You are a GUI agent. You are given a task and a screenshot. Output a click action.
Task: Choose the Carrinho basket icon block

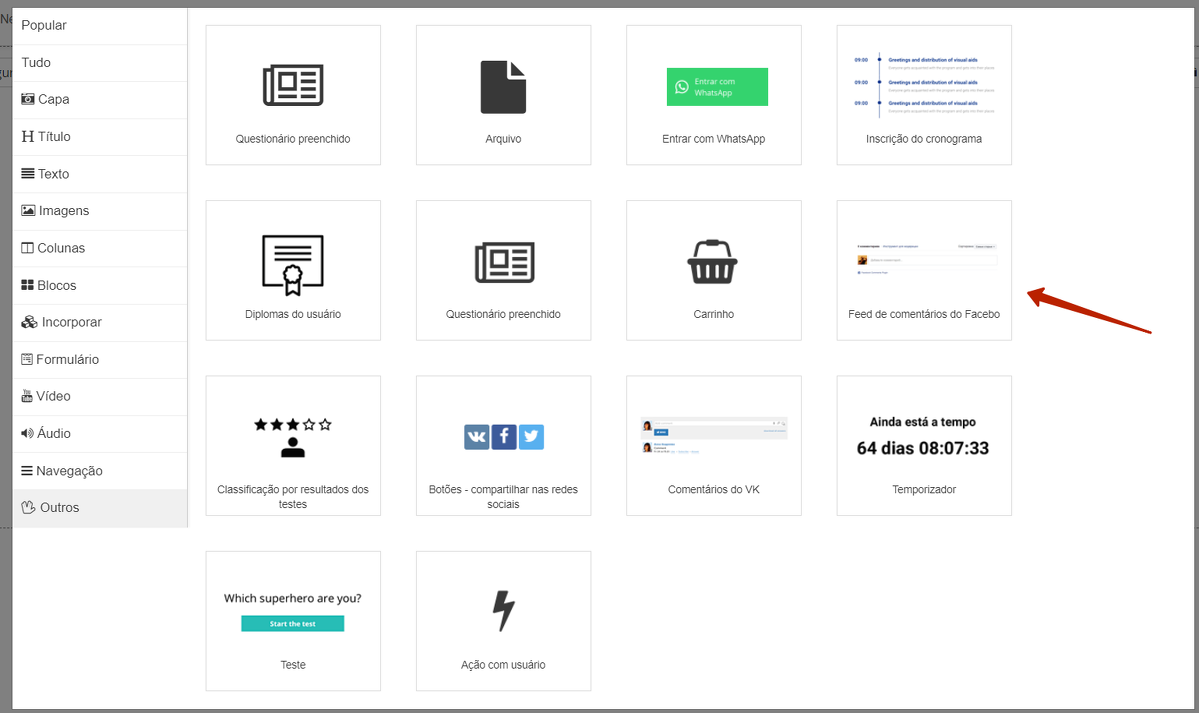pos(713,262)
